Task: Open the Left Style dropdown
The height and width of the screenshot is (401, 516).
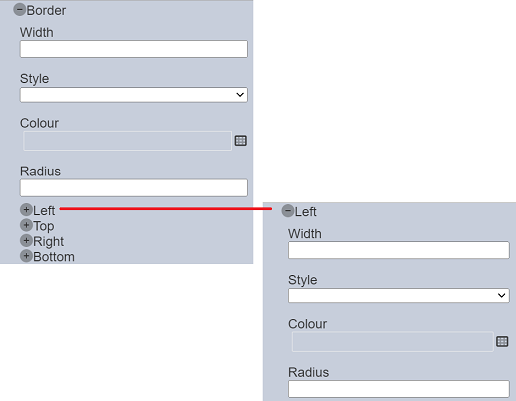Action: (399, 296)
